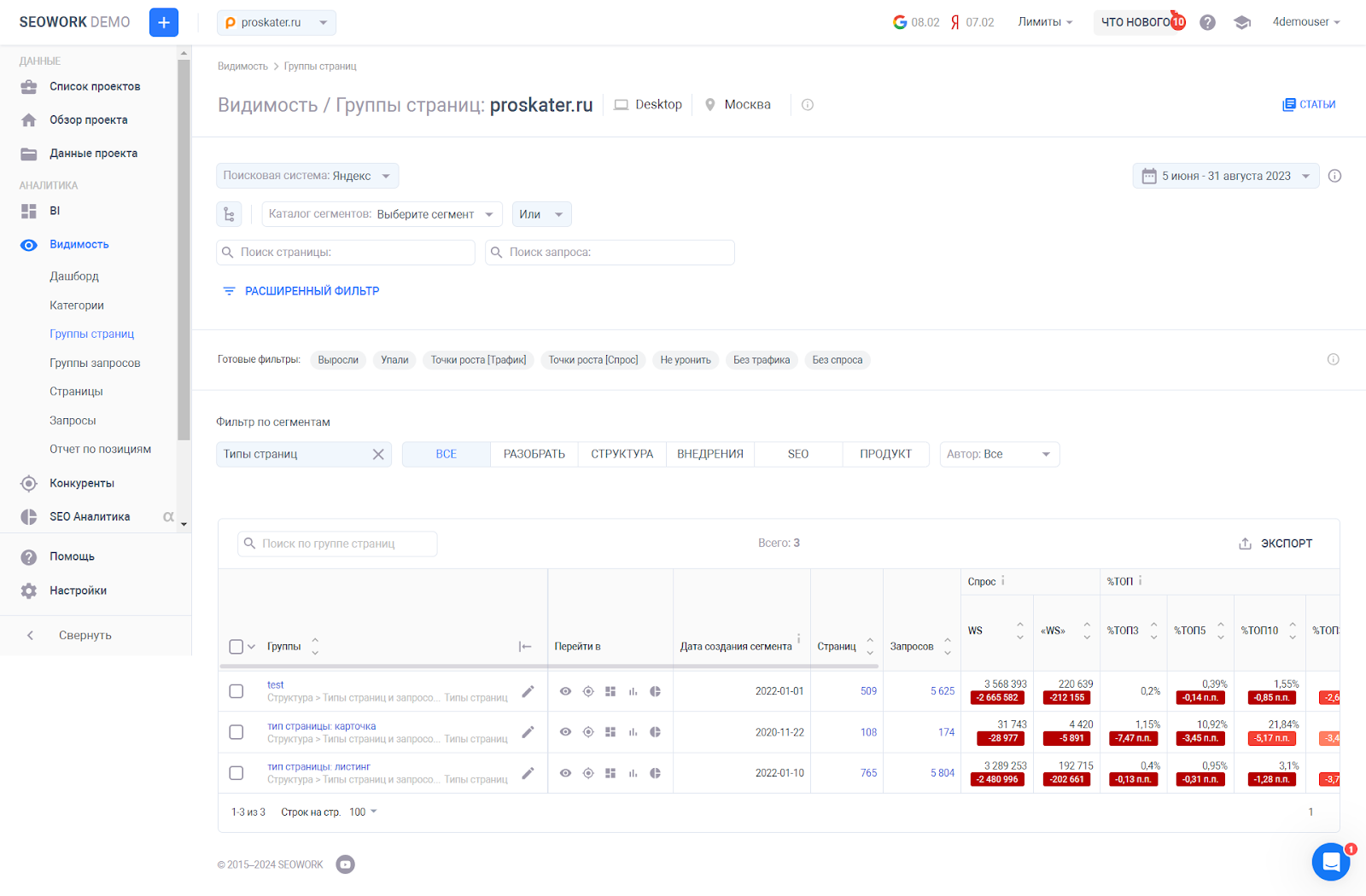1366x896 pixels.
Task: Open the help question mark icon in header
Action: click(x=1207, y=22)
